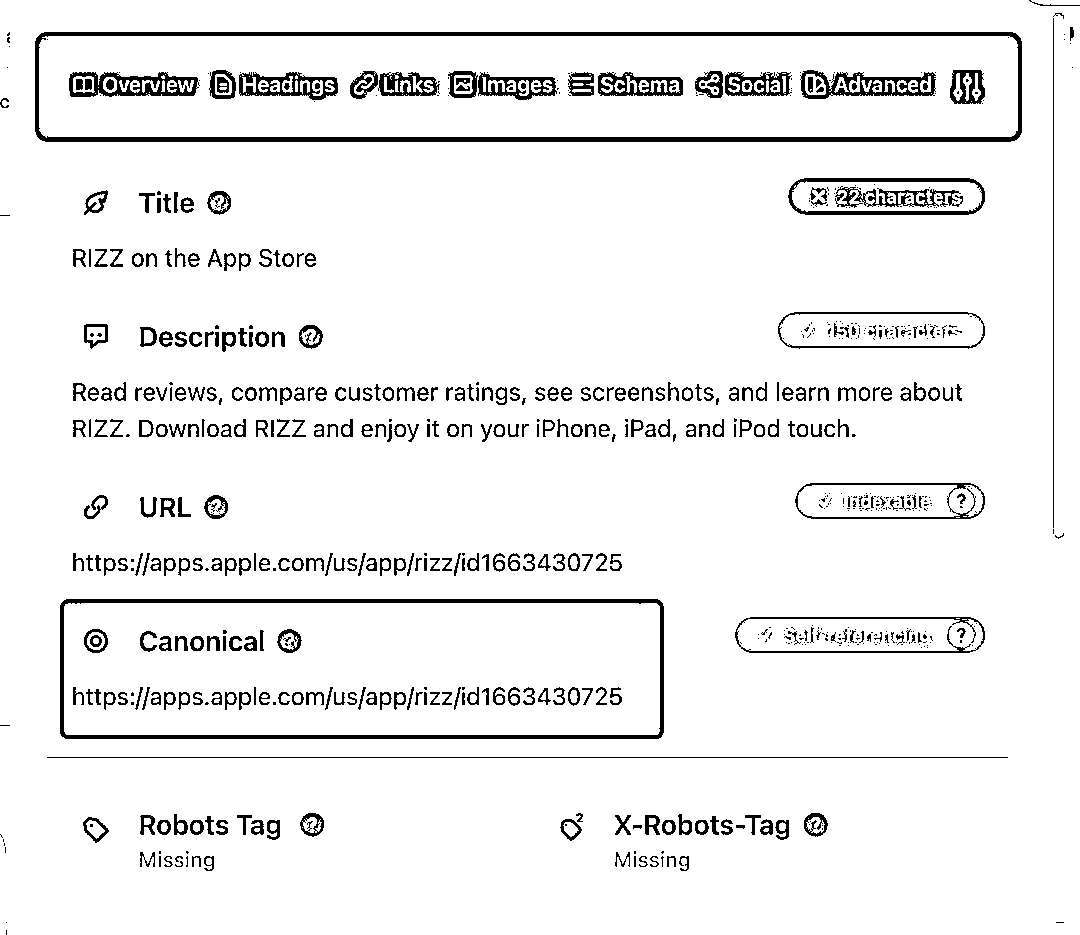Screen dimensions: 1080x935
Task: Open the settings sliders icon
Action: point(967,86)
